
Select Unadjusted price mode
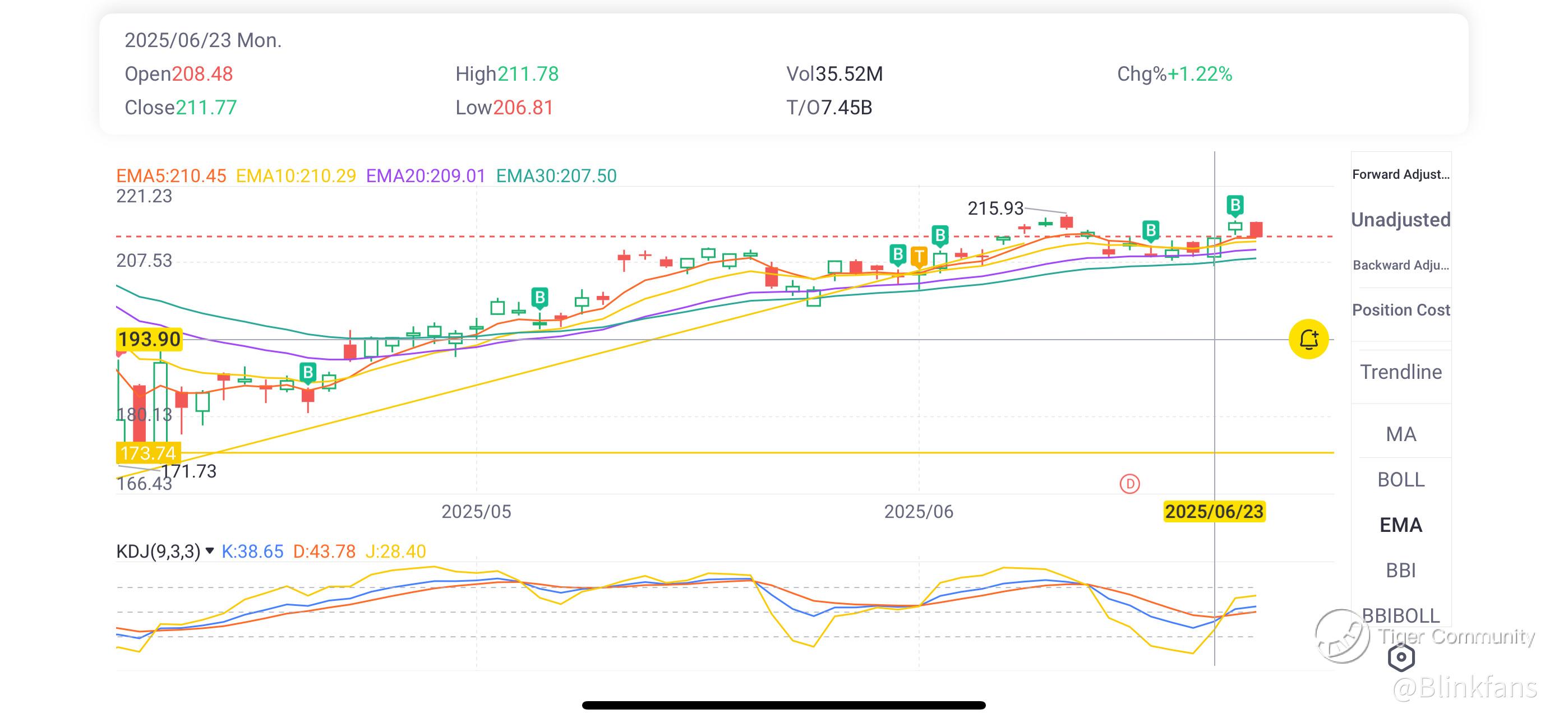pos(1401,220)
